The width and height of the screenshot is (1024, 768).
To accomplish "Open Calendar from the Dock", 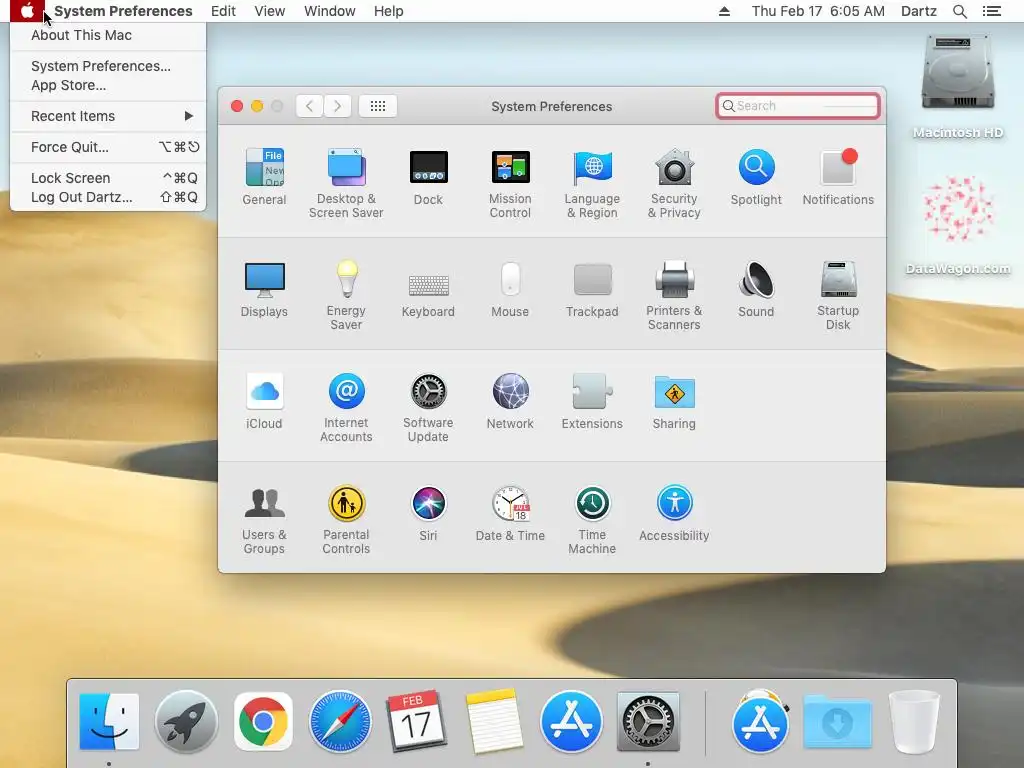I will 417,722.
